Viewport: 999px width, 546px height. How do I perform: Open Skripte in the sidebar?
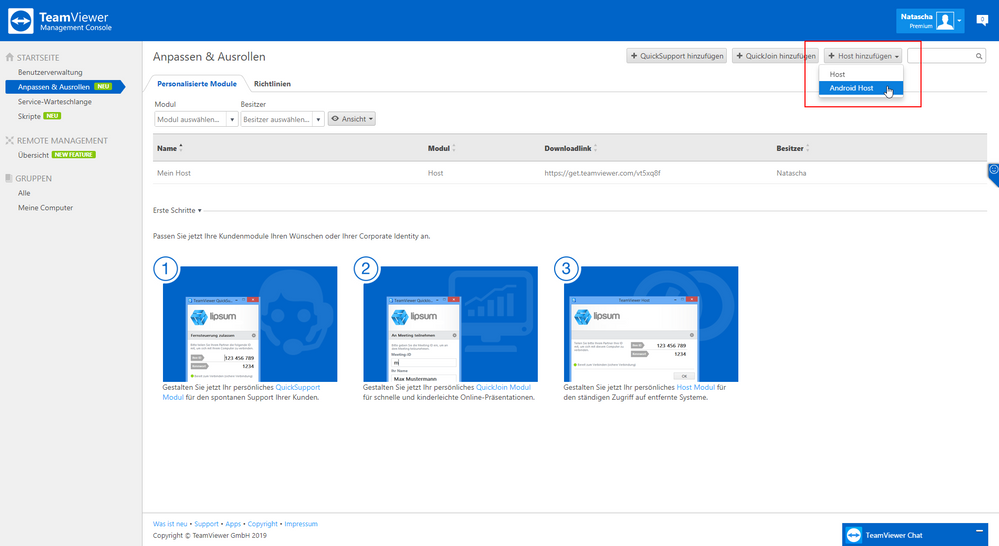pyautogui.click(x=29, y=116)
